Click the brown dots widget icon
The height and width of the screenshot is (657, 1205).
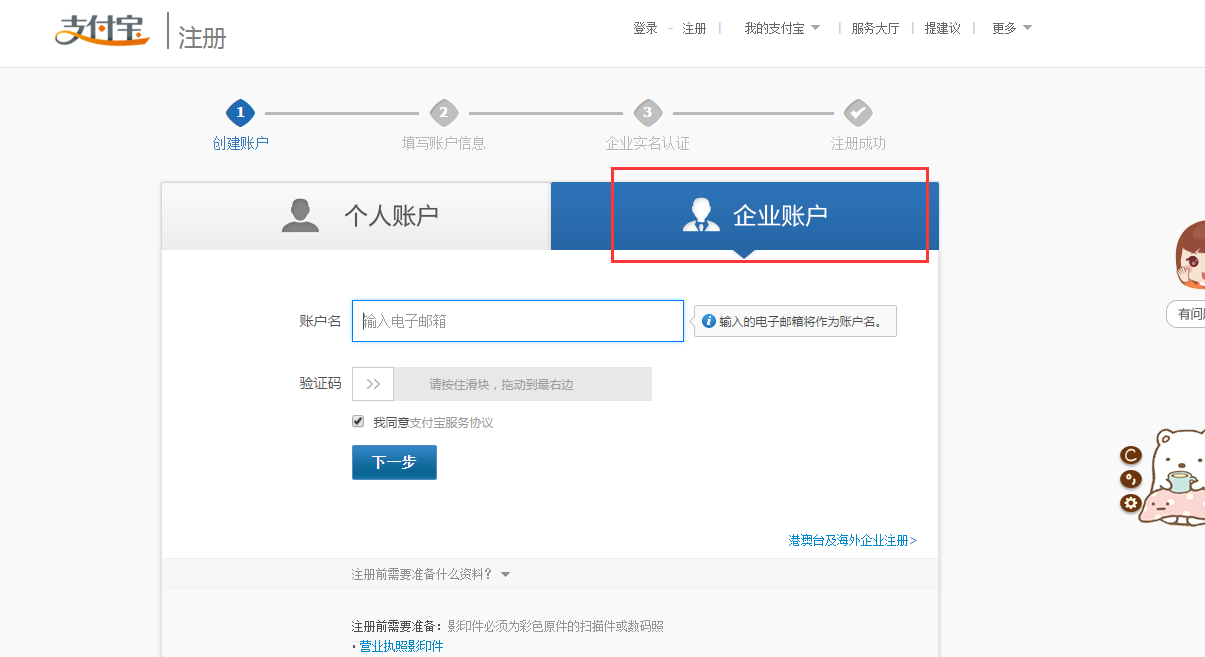pos(1131,479)
